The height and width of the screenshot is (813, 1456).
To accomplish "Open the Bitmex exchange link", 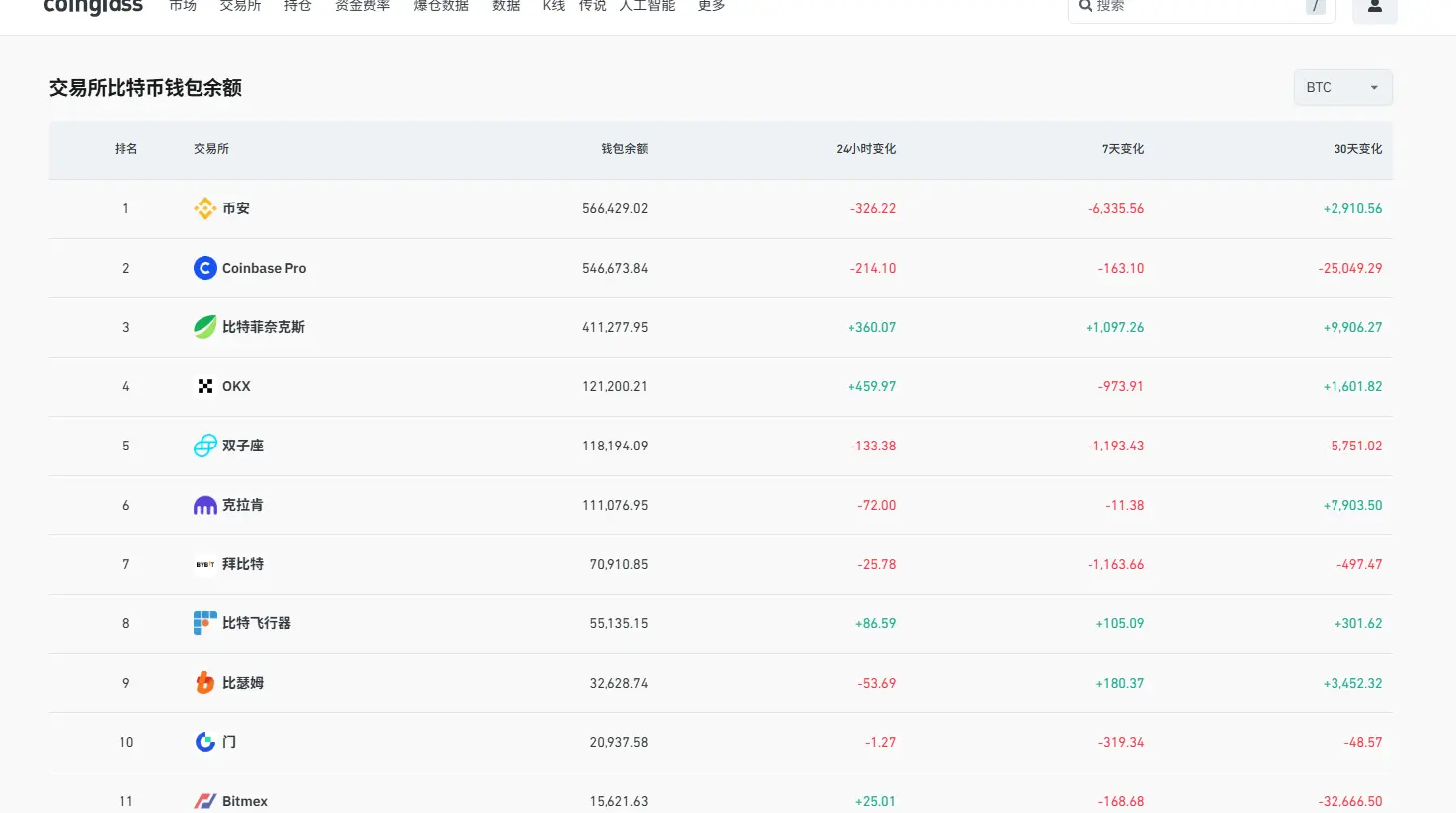I will pos(245,801).
